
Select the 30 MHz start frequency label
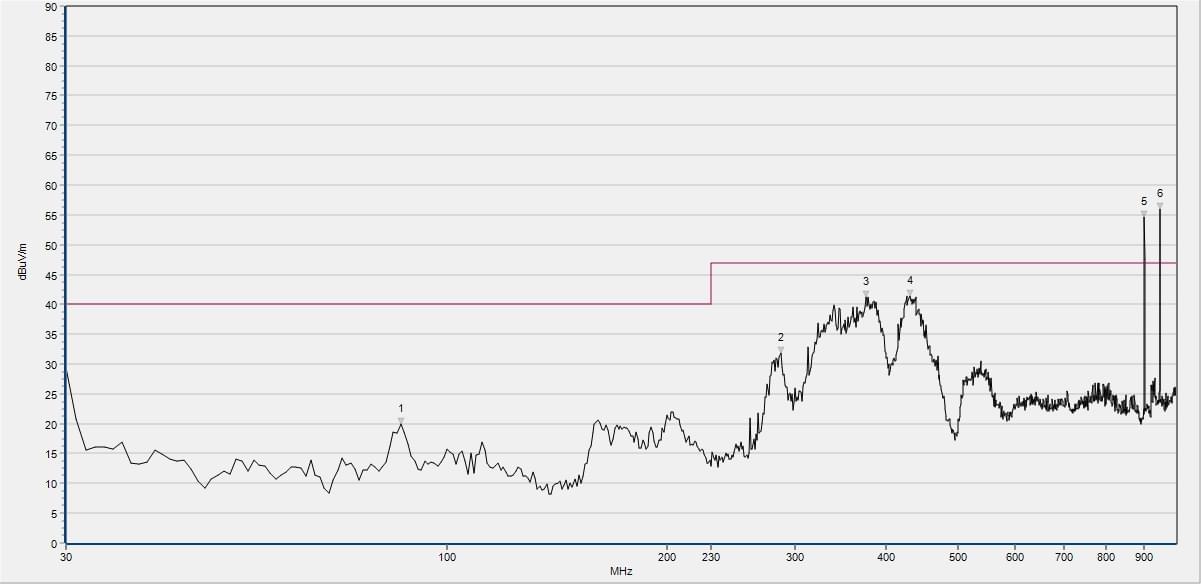(66, 557)
